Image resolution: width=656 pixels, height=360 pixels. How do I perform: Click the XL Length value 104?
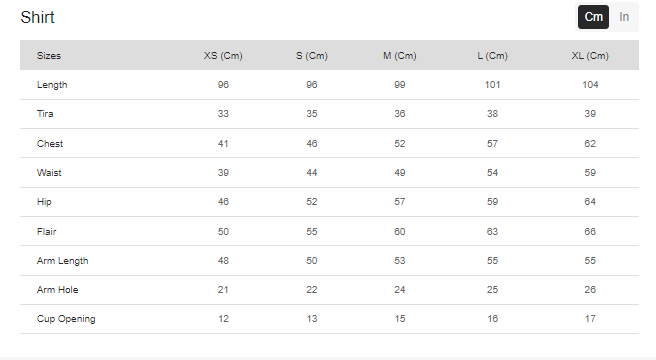(590, 85)
